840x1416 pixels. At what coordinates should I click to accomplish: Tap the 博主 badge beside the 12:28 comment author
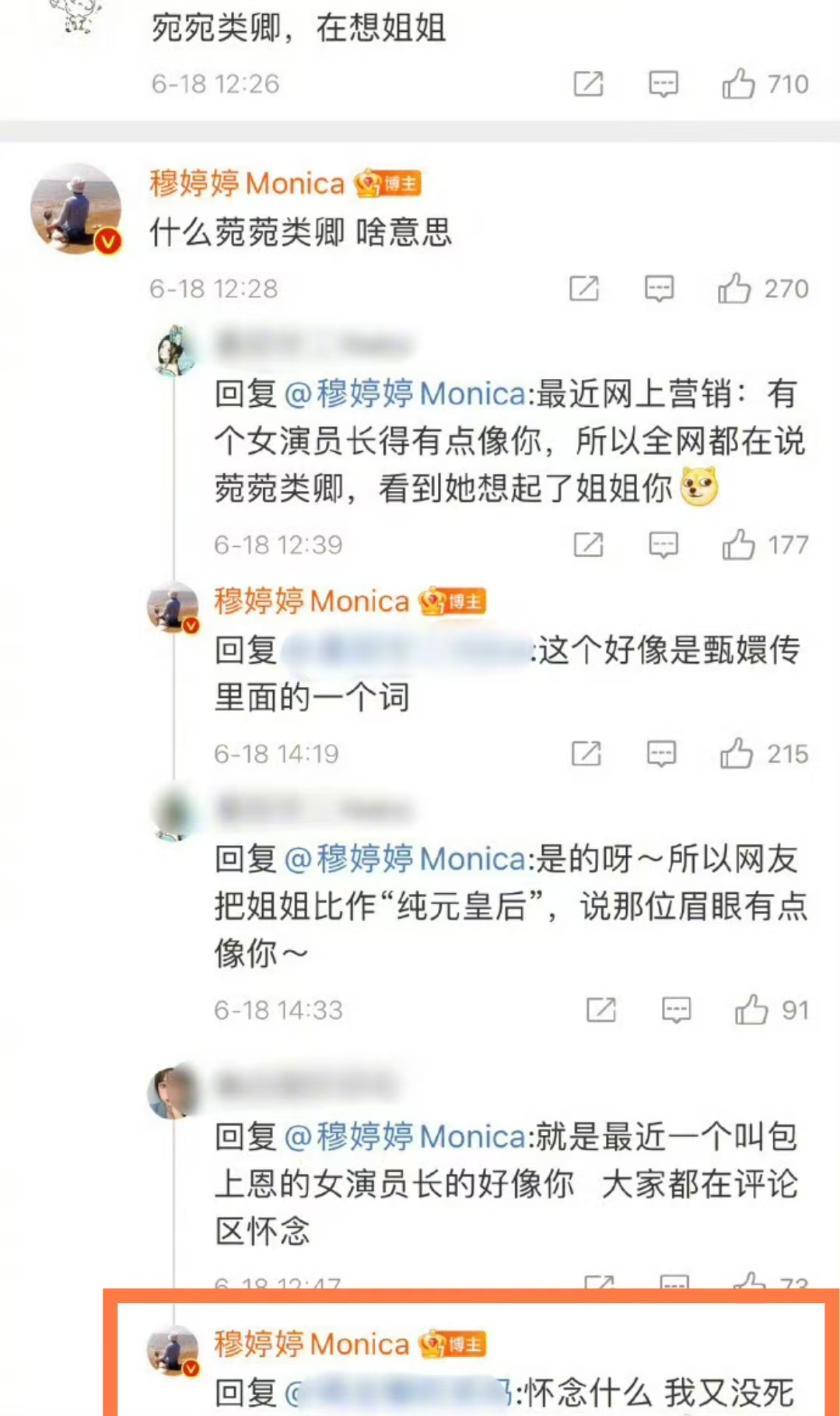[x=388, y=184]
